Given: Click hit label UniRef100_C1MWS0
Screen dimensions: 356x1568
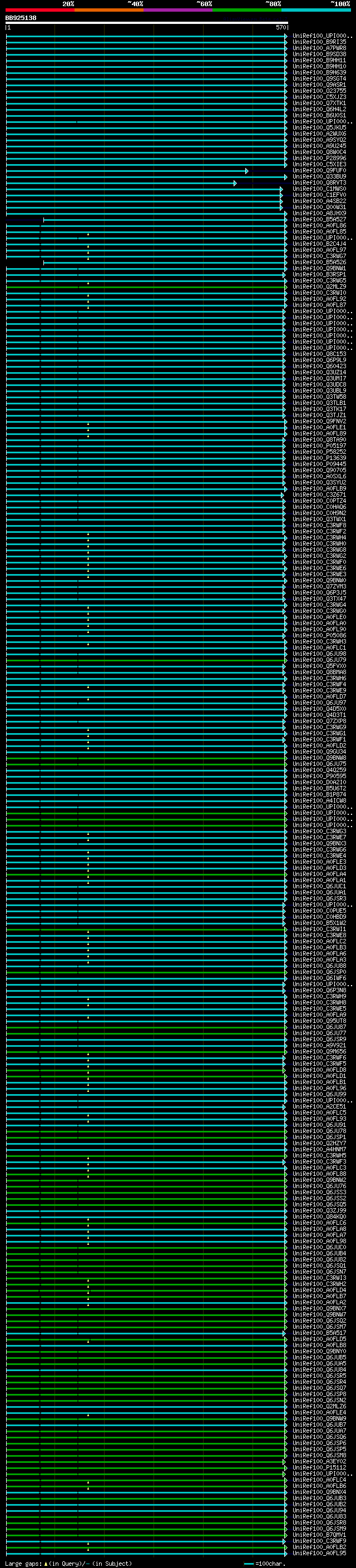Looking at the screenshot, I should pyautogui.click(x=319, y=189).
